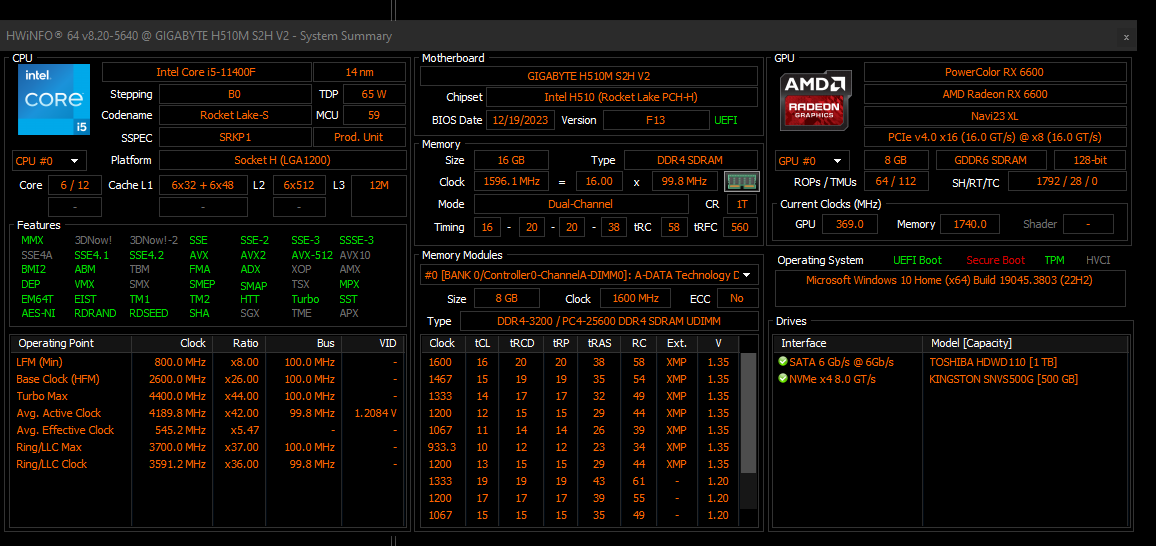Click the SRKP1 SSPEC value

(x=234, y=137)
